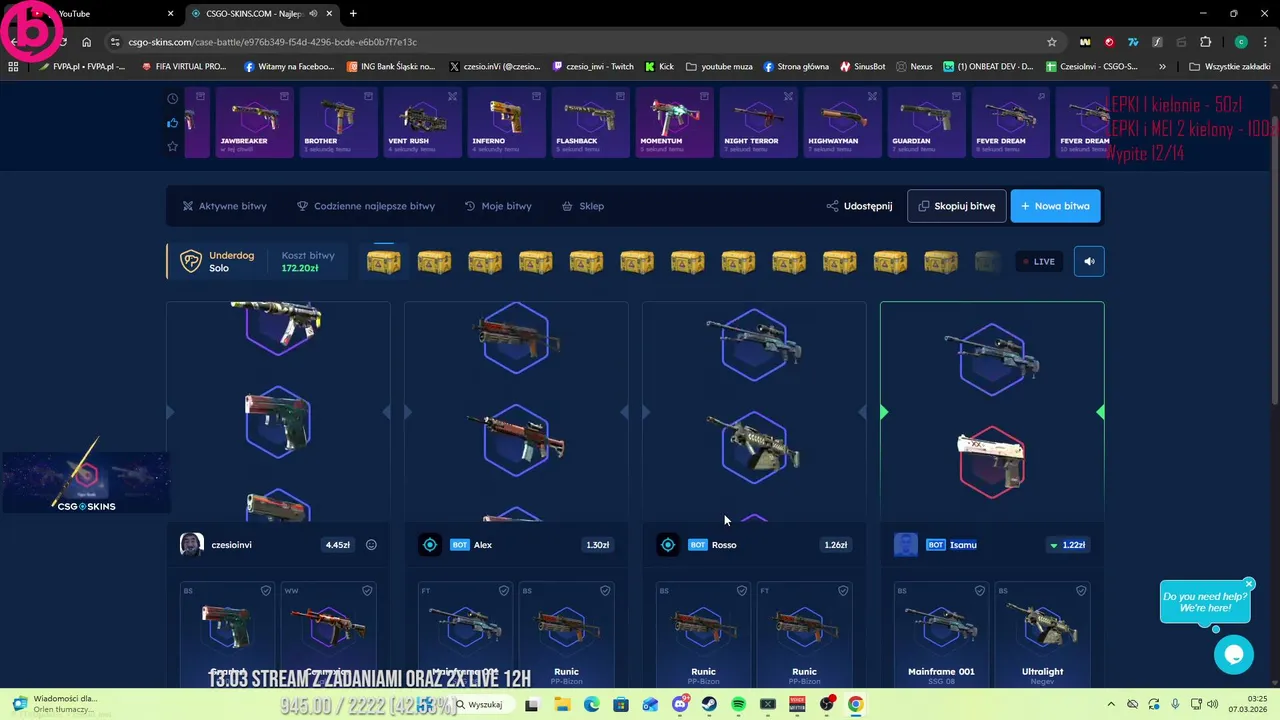The height and width of the screenshot is (720, 1280).
Task: Open the JAWBREAKER live drop card
Action: click(254, 123)
